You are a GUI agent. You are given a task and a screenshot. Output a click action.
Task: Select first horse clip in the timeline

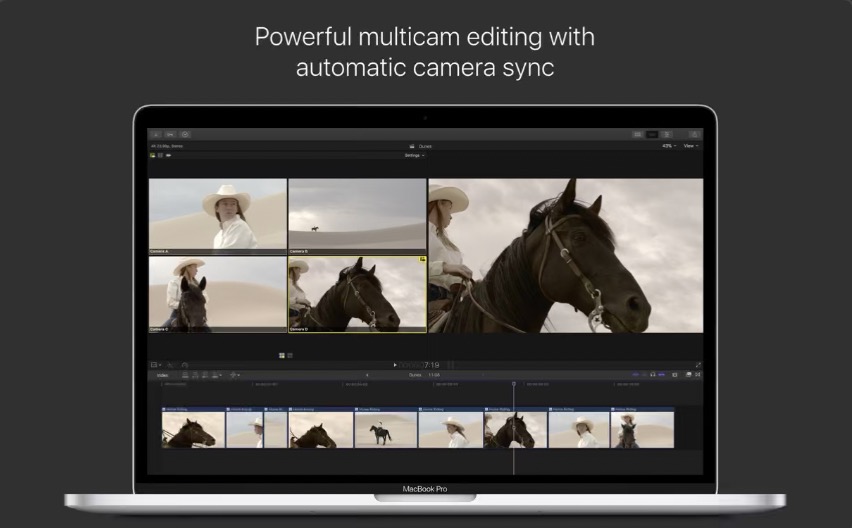click(x=193, y=430)
